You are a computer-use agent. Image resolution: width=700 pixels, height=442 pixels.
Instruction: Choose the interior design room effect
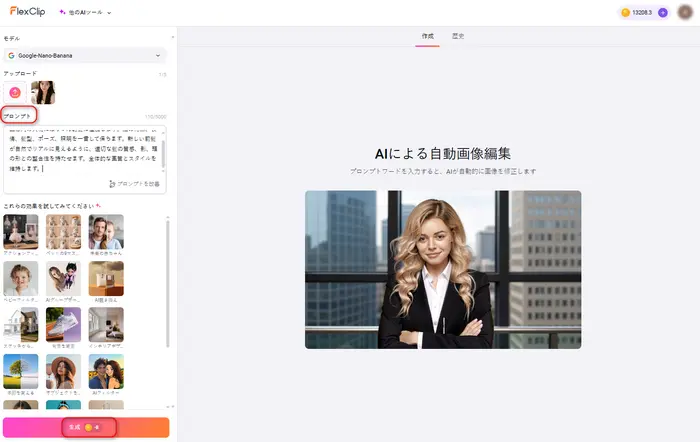tap(106, 325)
